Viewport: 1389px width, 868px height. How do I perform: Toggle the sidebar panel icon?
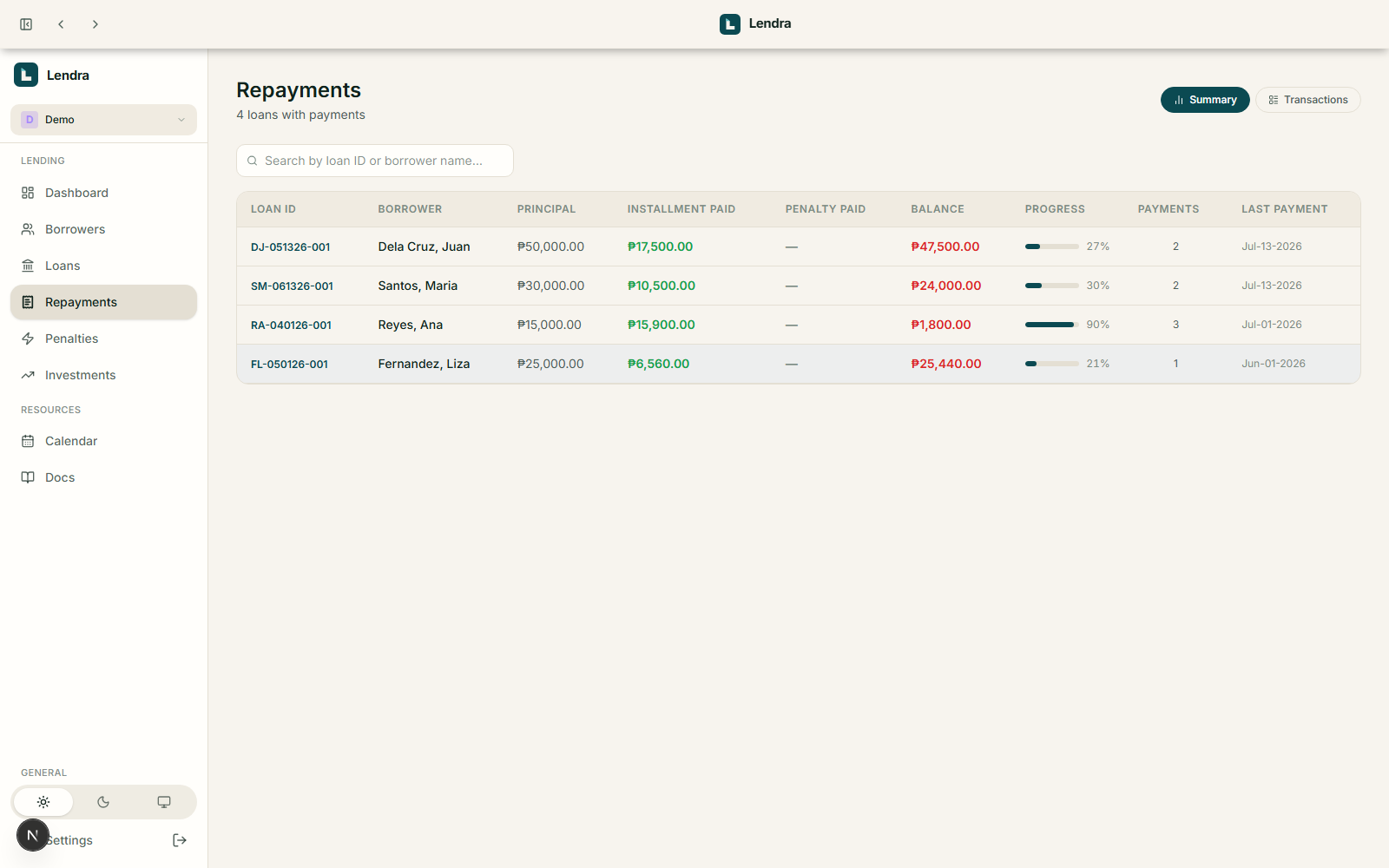pyautogui.click(x=26, y=24)
